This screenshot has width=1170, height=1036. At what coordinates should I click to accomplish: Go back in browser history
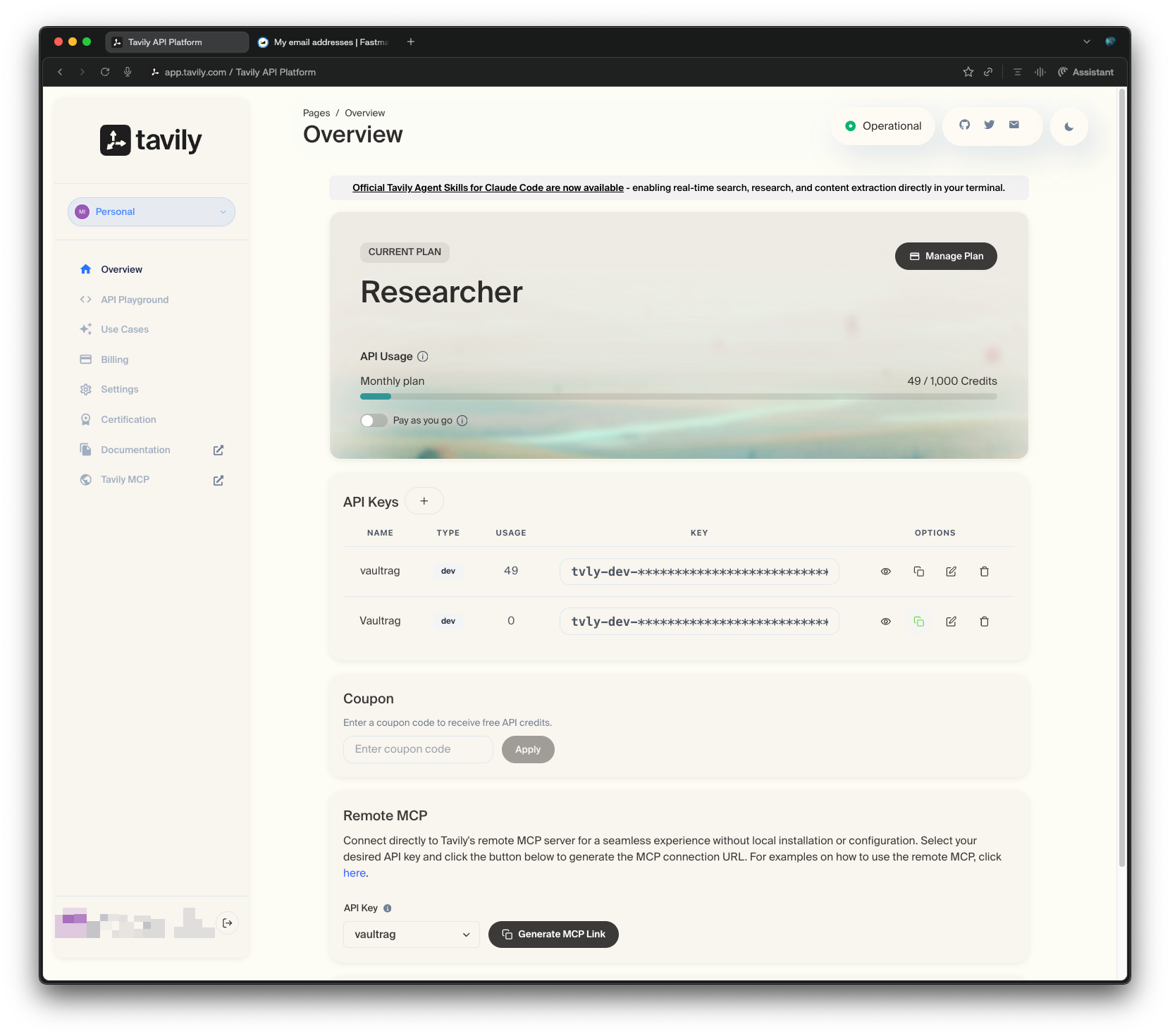61,72
